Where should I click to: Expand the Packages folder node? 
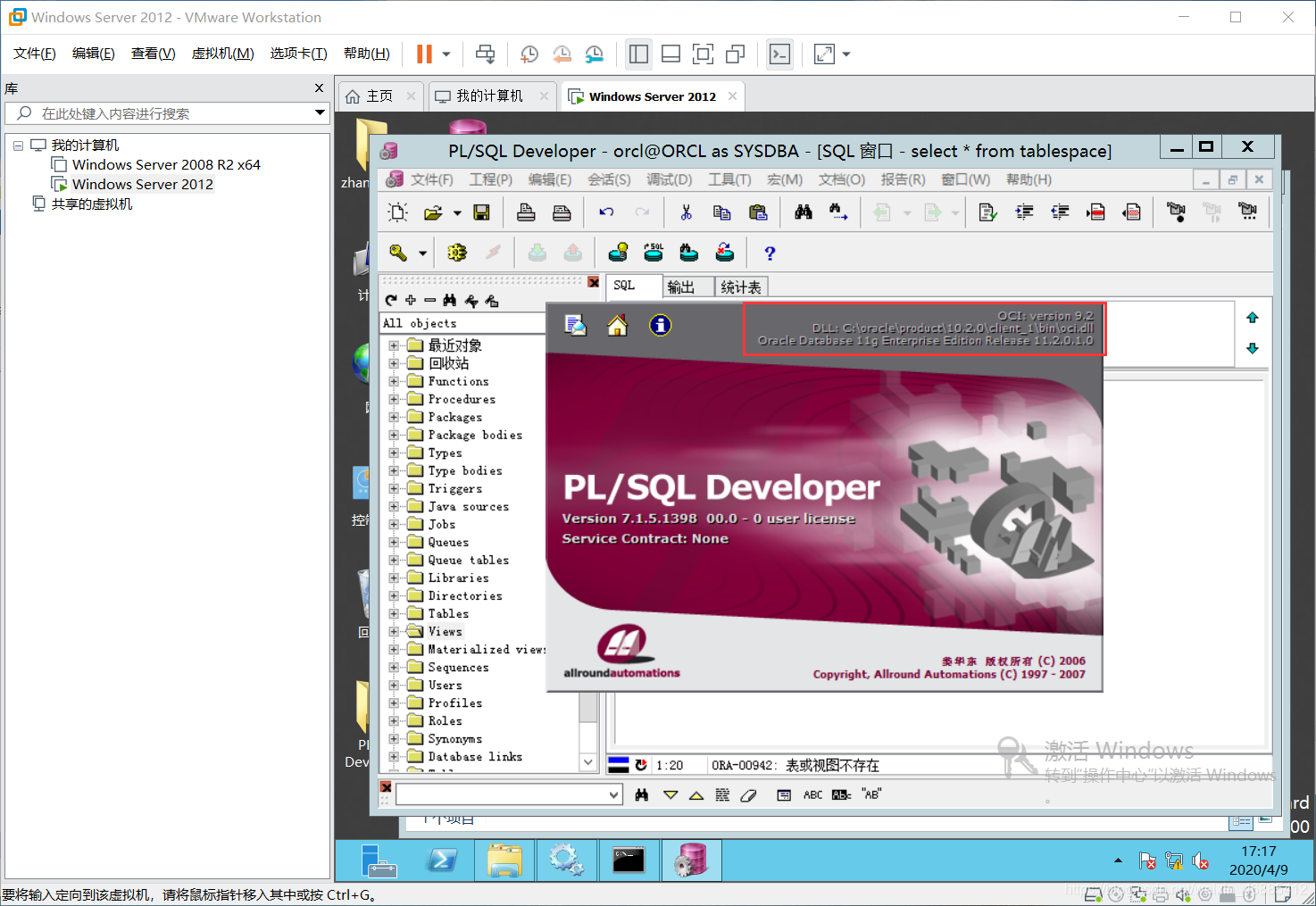394,417
